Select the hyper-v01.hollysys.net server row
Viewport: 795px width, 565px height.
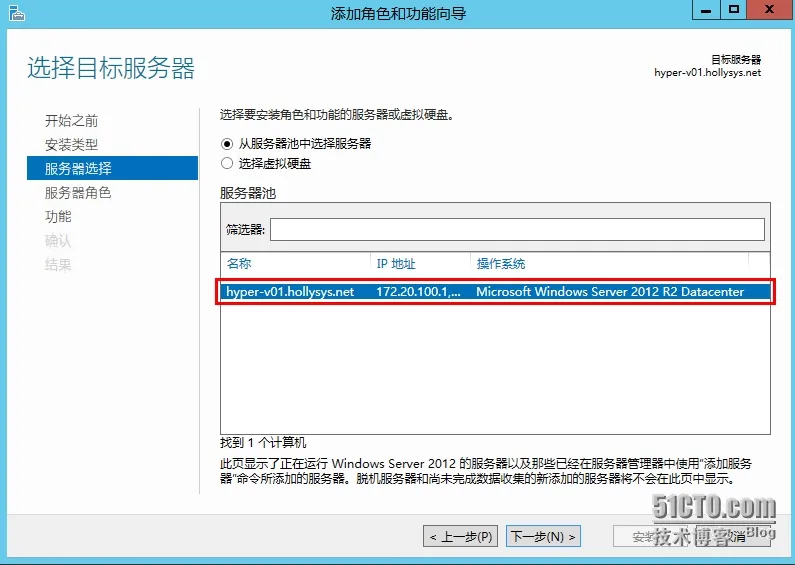tap(495, 292)
